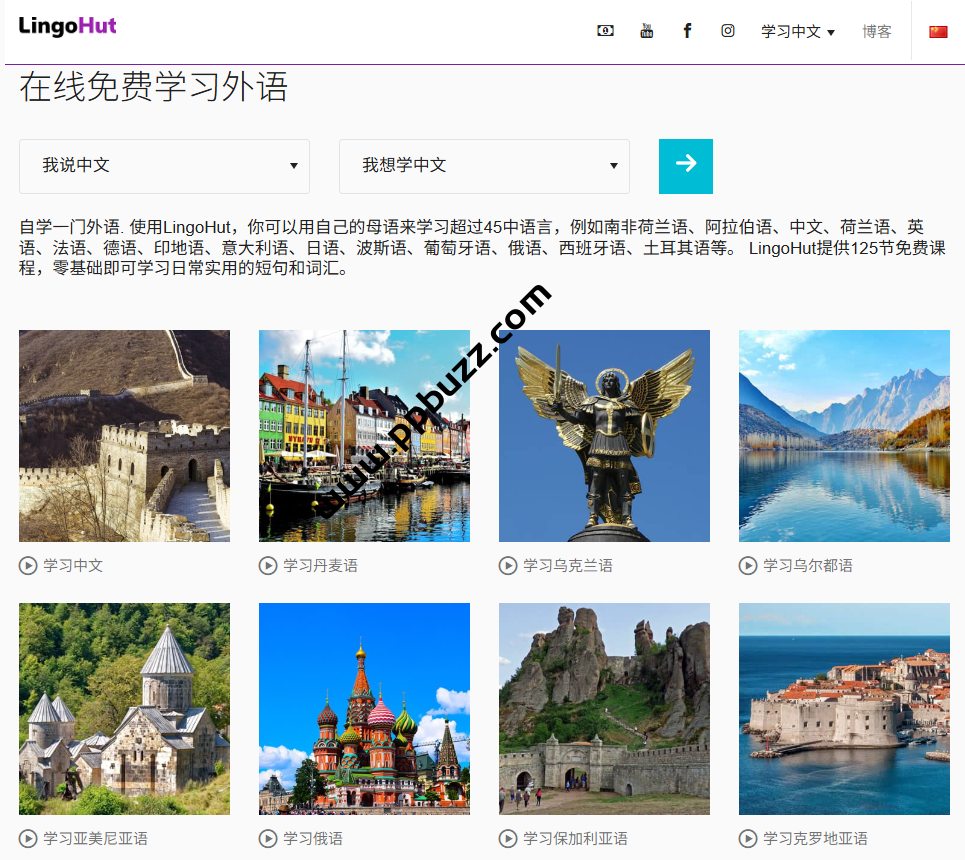Expand the 我说中文 language dropdown
The width and height of the screenshot is (965, 860).
click(x=164, y=166)
